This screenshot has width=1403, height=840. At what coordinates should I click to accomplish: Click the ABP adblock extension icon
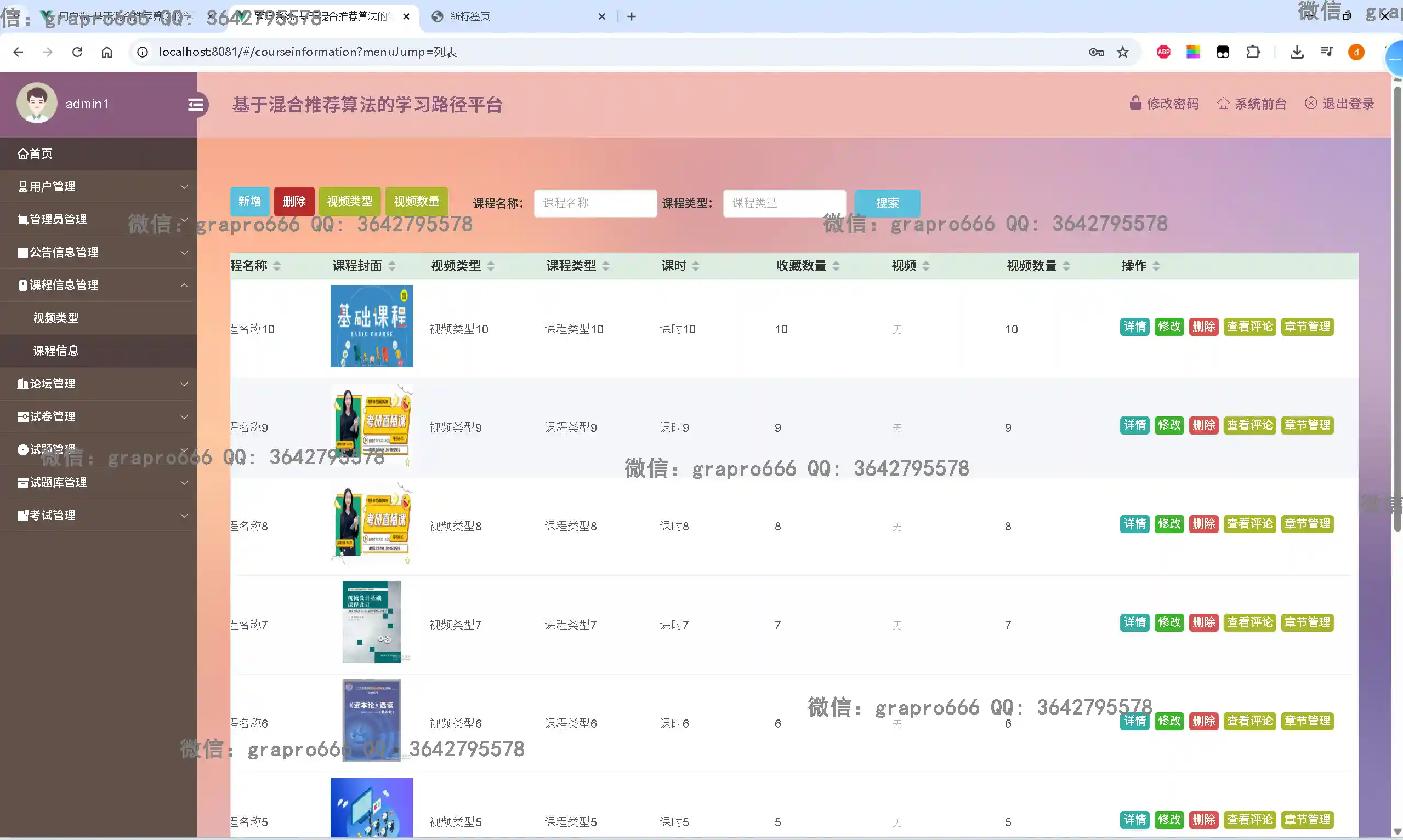pyautogui.click(x=1163, y=52)
